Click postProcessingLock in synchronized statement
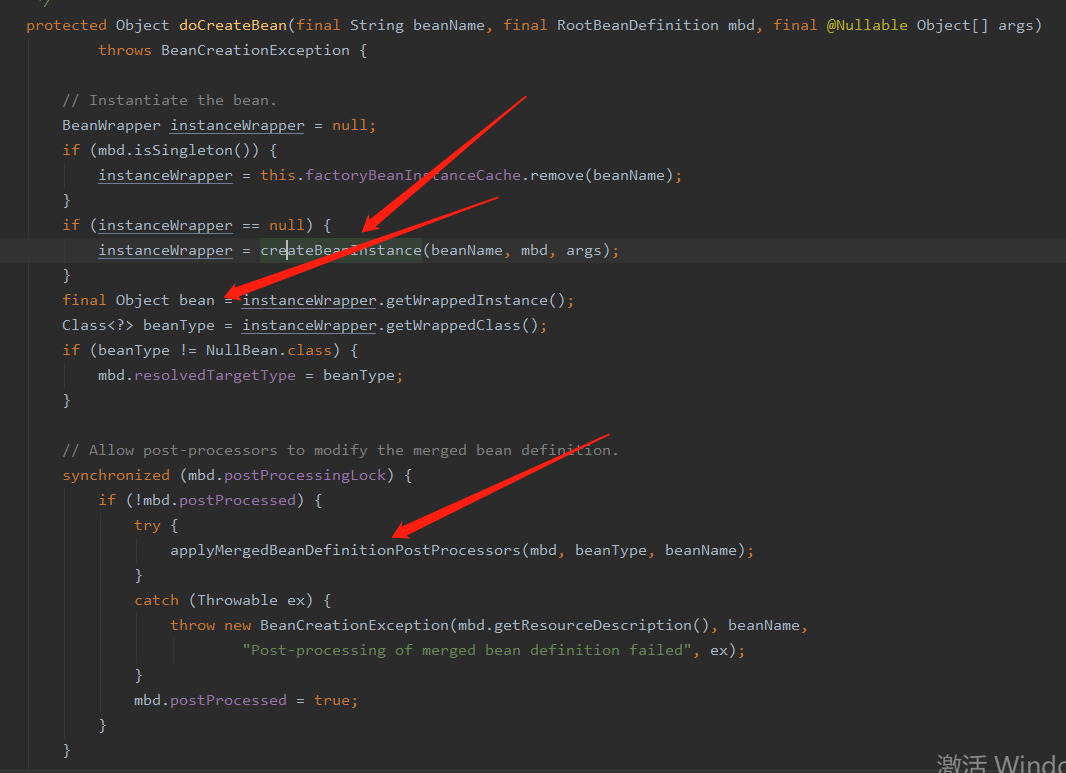Screen dimensions: 1066x773 305,475
